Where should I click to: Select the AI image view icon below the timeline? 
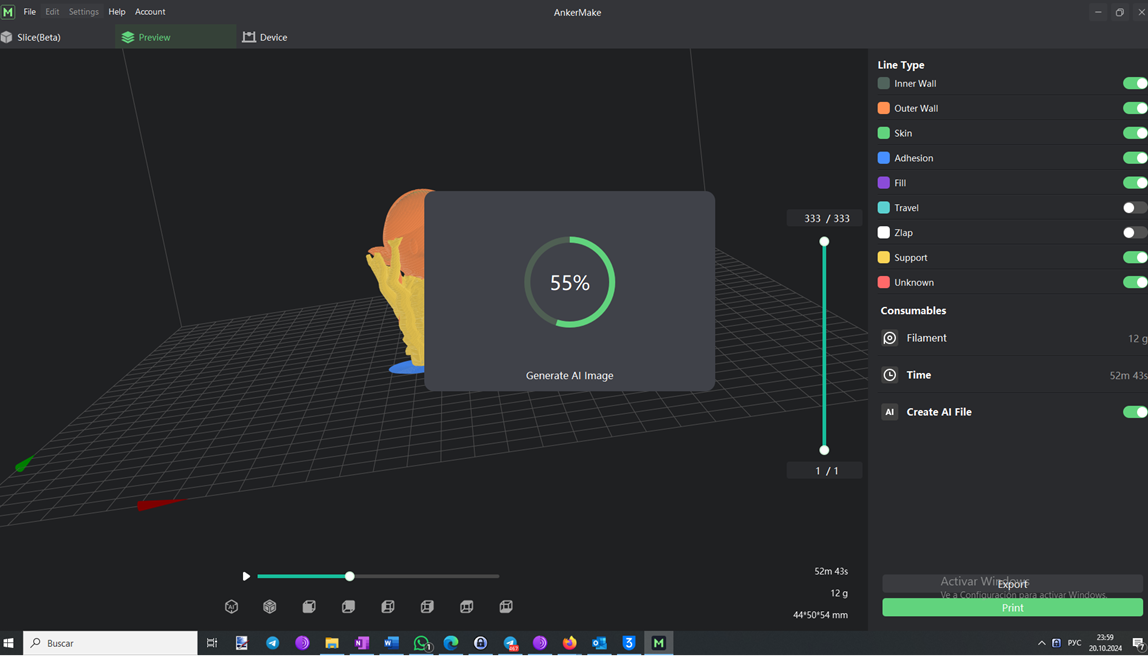(x=231, y=606)
